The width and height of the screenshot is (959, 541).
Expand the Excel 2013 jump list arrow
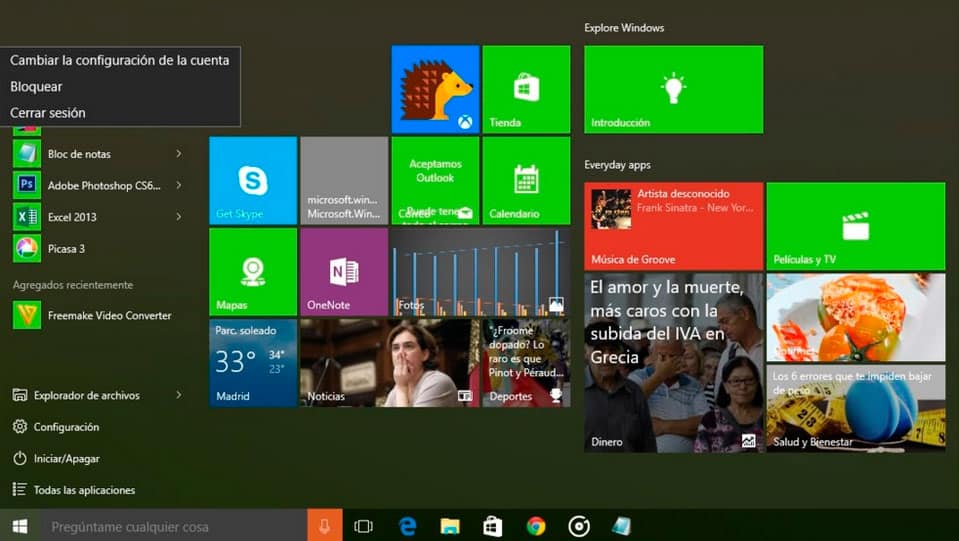[179, 217]
